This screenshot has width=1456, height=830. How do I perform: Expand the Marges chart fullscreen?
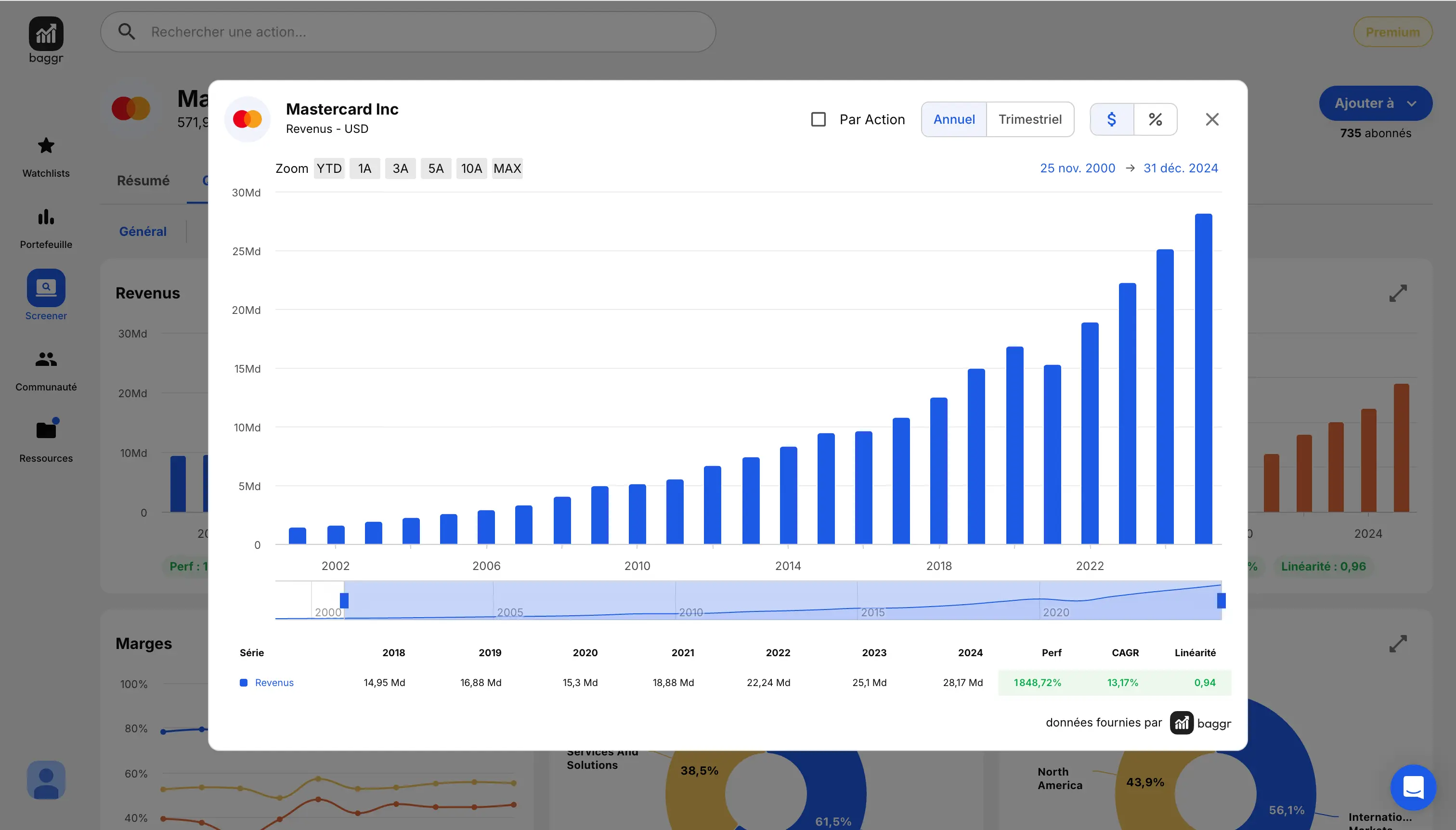click(x=1397, y=644)
